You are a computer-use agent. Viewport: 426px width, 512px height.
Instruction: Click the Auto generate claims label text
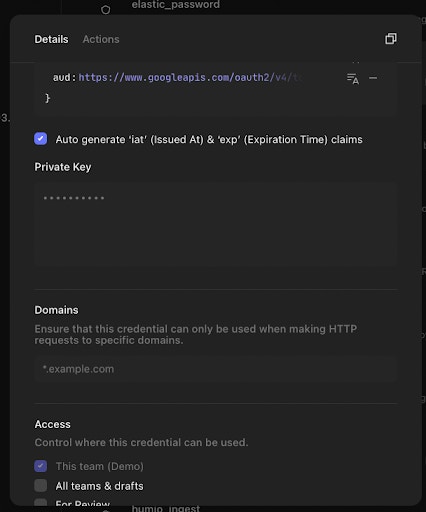tap(209, 139)
